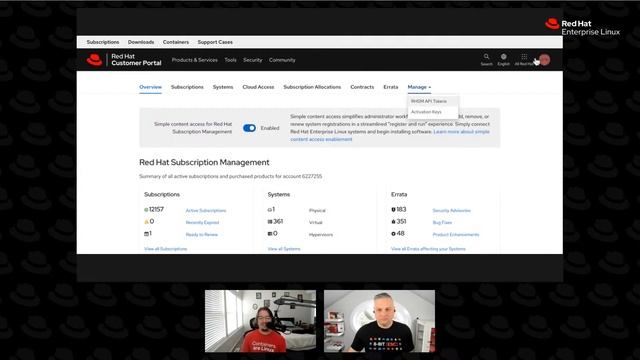This screenshot has height=360, width=640.
Task: Select the right presenter webcam thumbnail
Action: point(379,321)
